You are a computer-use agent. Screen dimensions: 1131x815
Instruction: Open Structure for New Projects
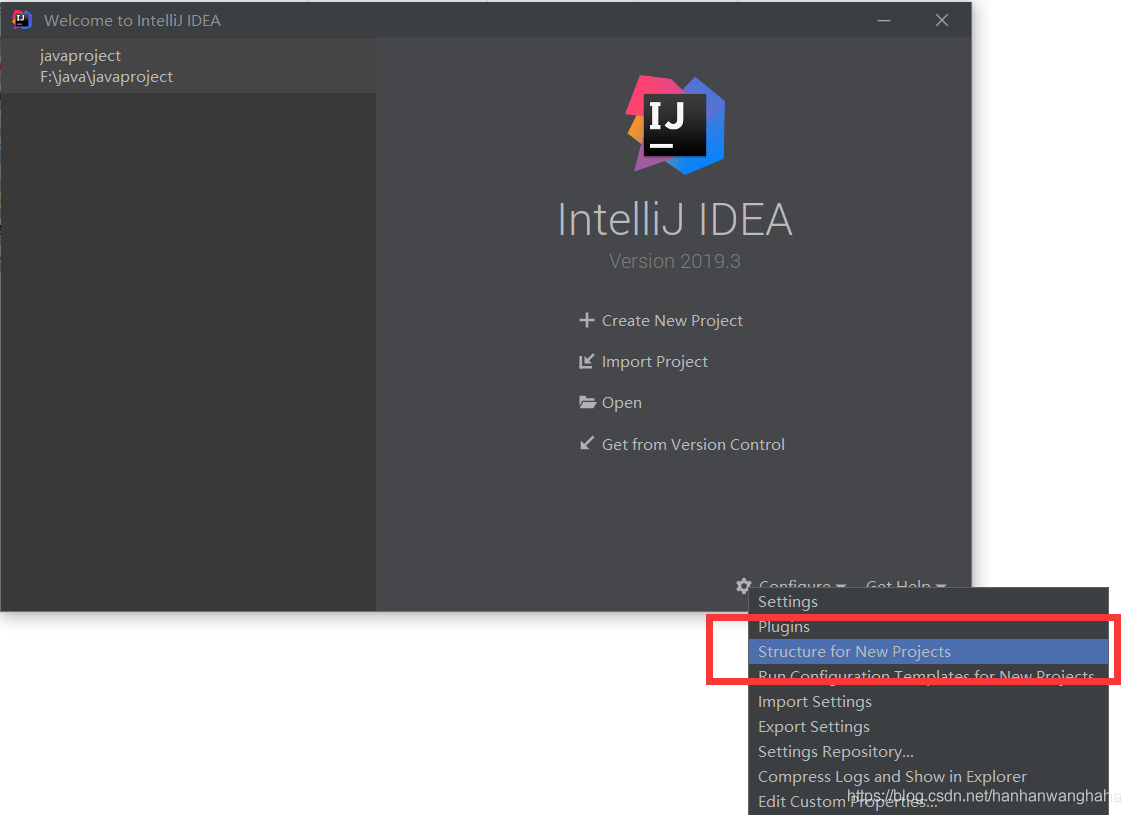[x=853, y=651]
